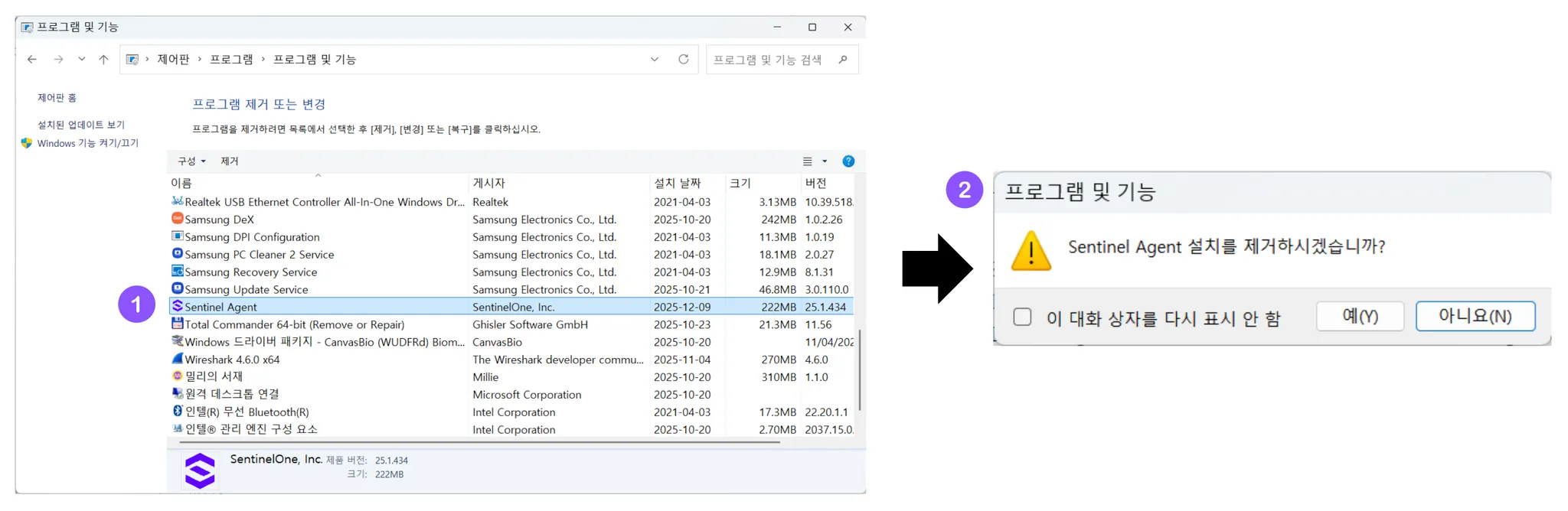Viewport: 1568px width, 511px height.
Task: Click the vertical scrollbar of program list
Action: tap(860, 370)
